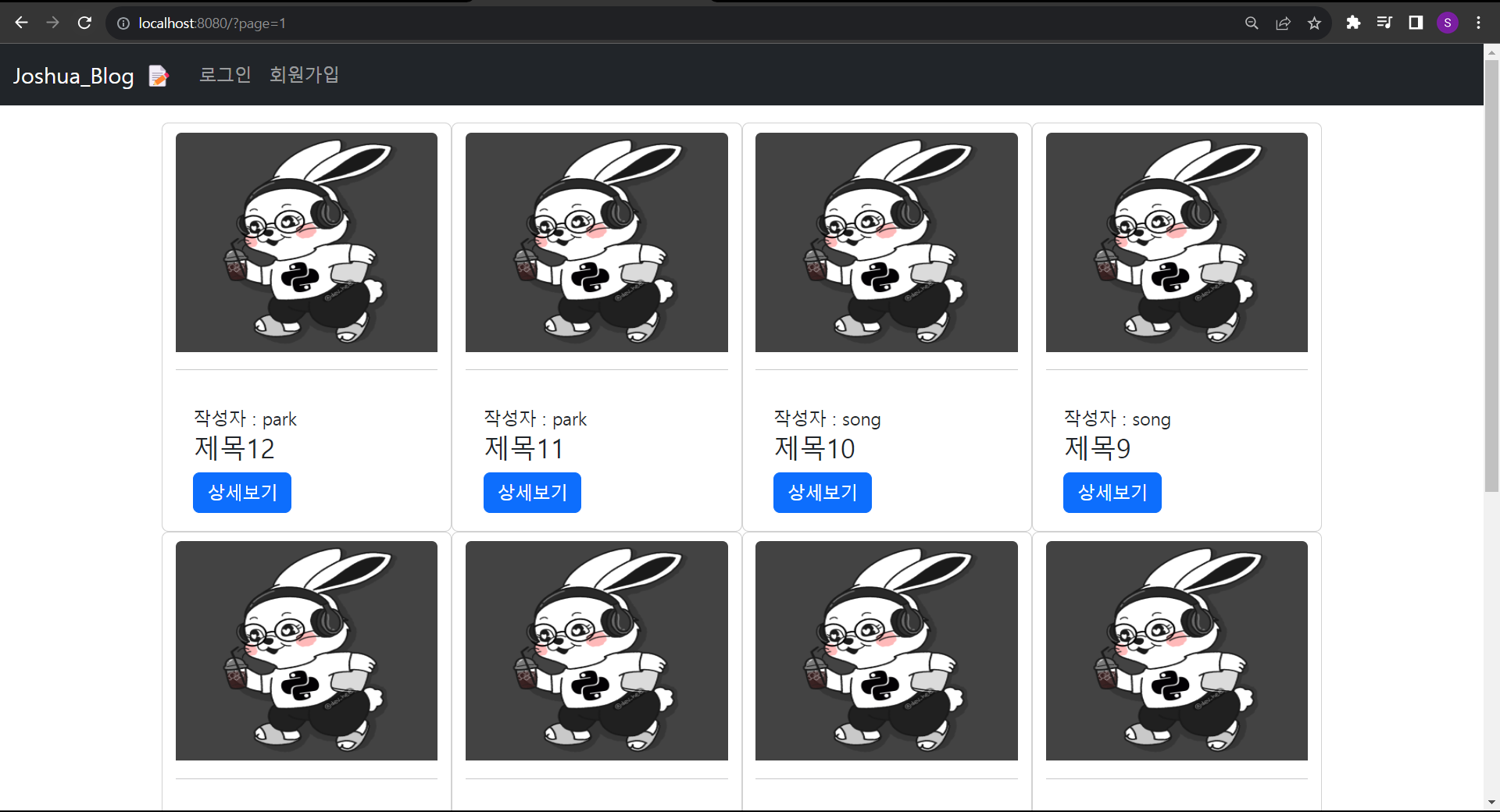1500x812 pixels.
Task: Open Chrome three-dot menu
Action: point(1478,23)
